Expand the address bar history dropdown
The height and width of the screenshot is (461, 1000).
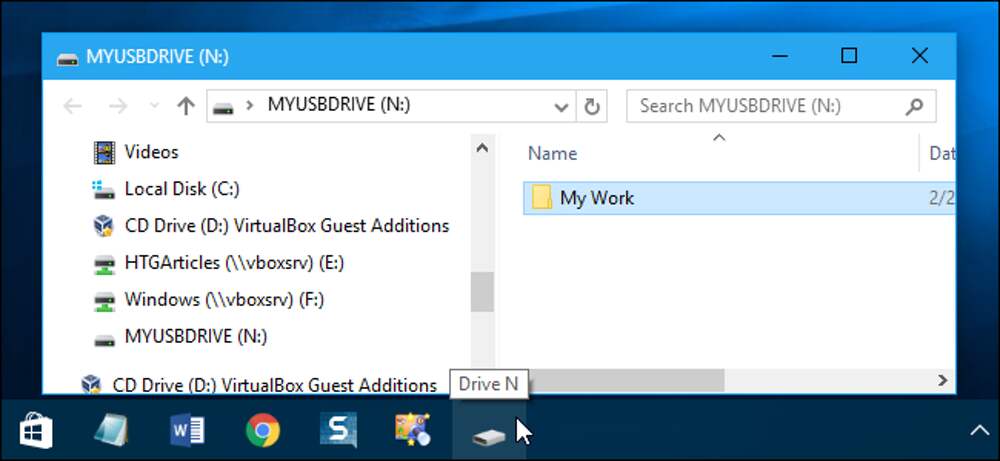coord(561,106)
